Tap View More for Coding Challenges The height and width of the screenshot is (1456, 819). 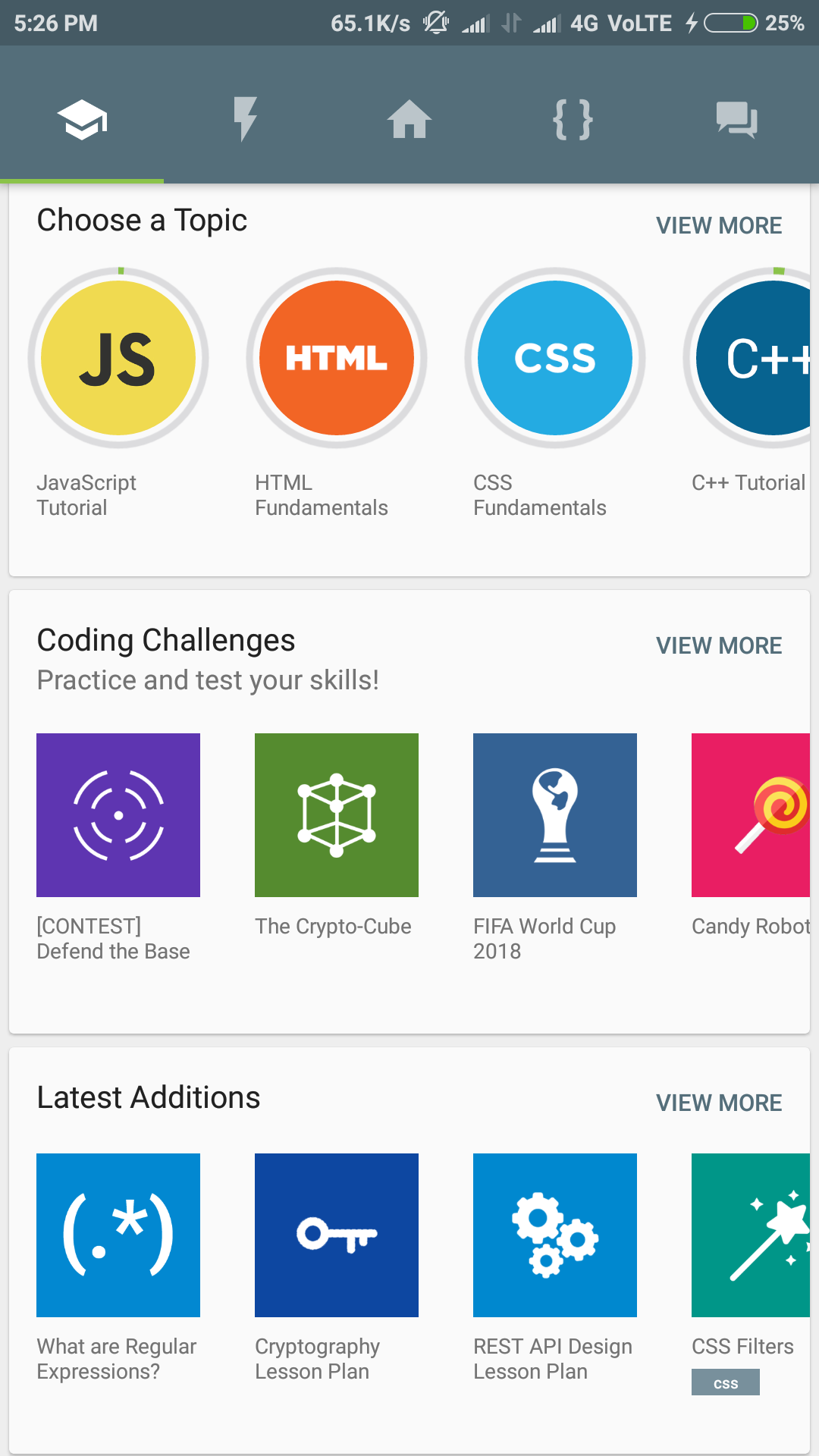pos(719,645)
